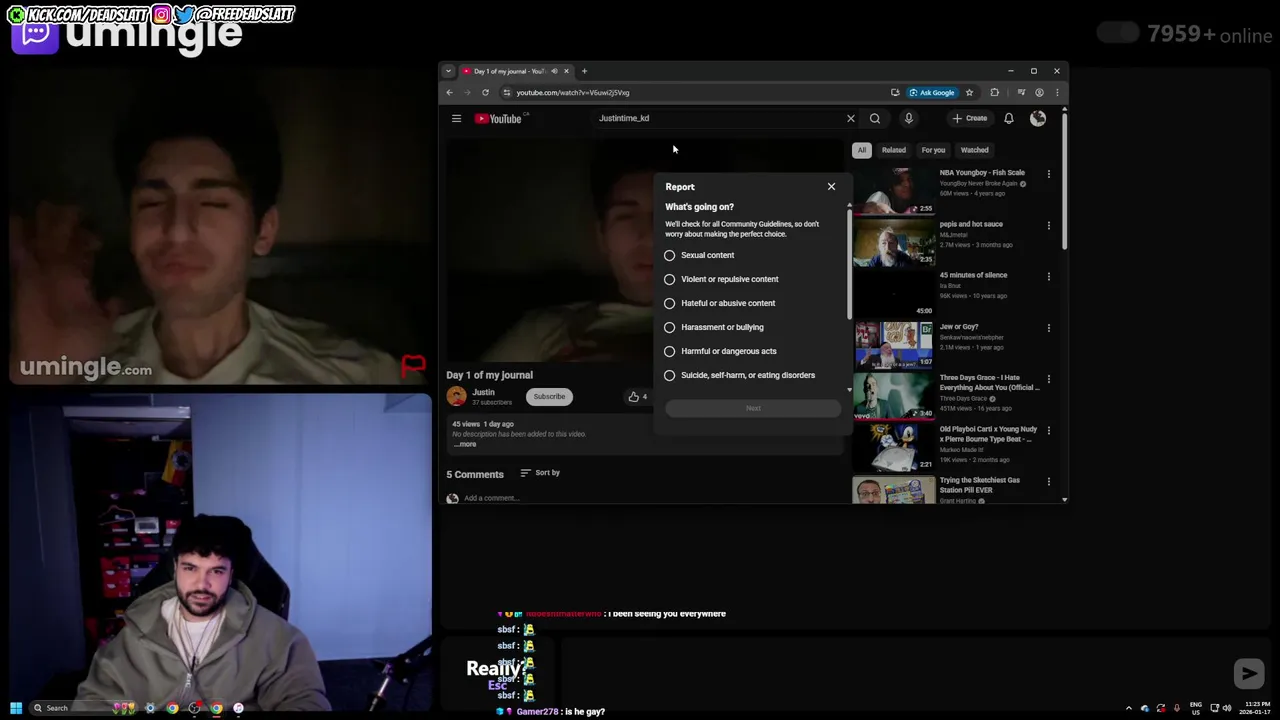The image size is (1280, 720).
Task: Open options for Old Playboi Carti video
Action: [x=1048, y=430]
